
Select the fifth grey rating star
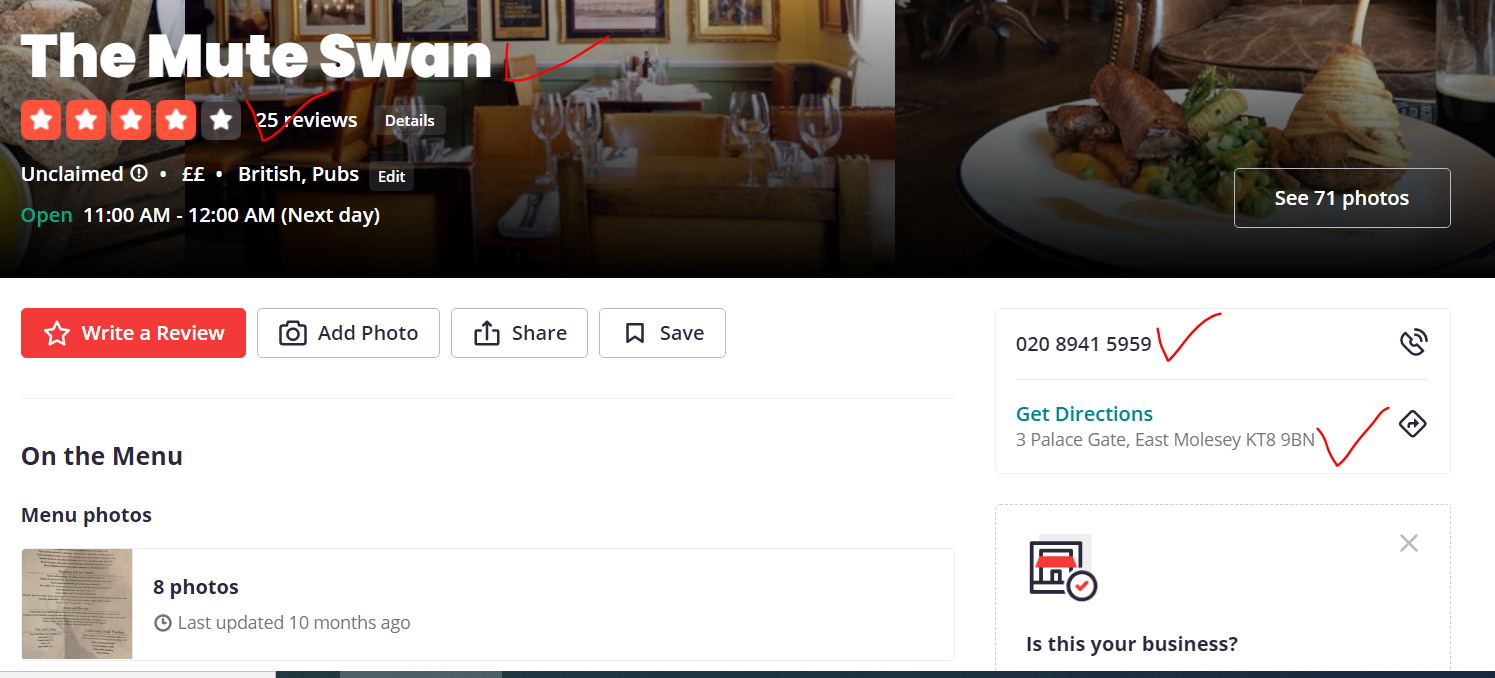(221, 120)
